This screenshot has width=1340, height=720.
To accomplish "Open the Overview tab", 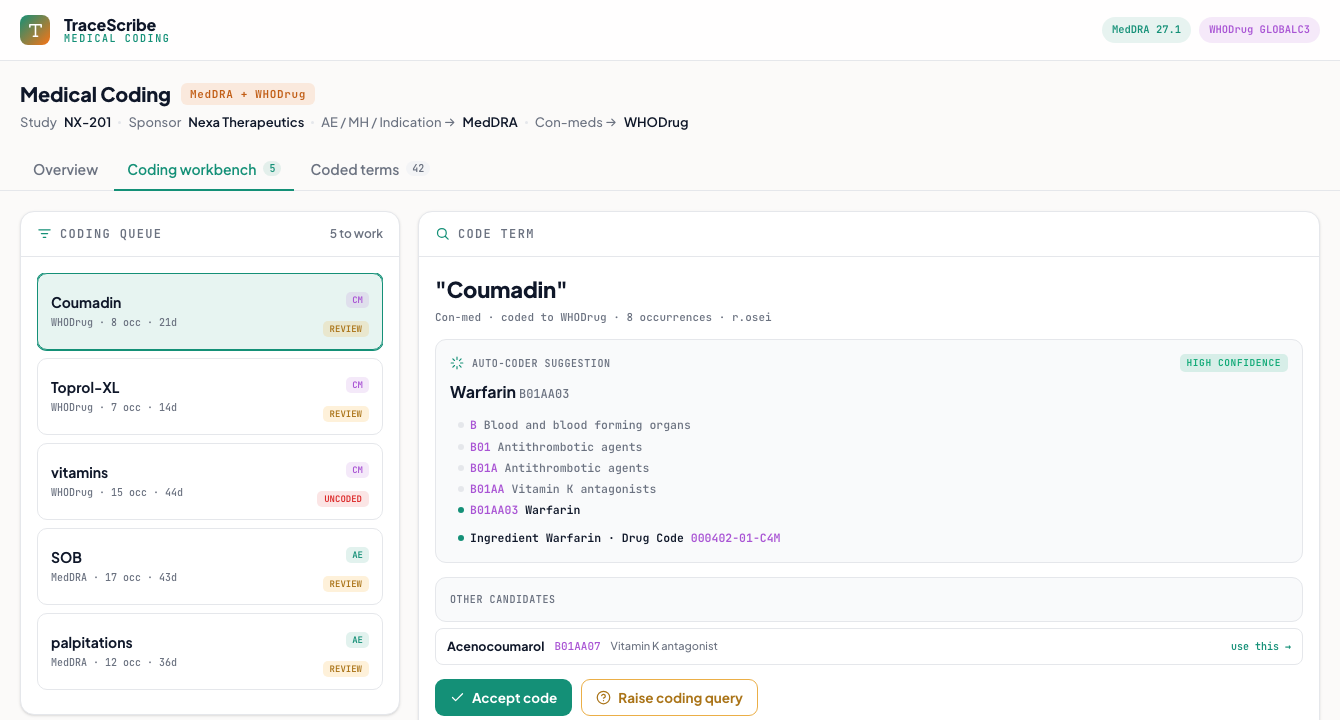I will coord(65,170).
